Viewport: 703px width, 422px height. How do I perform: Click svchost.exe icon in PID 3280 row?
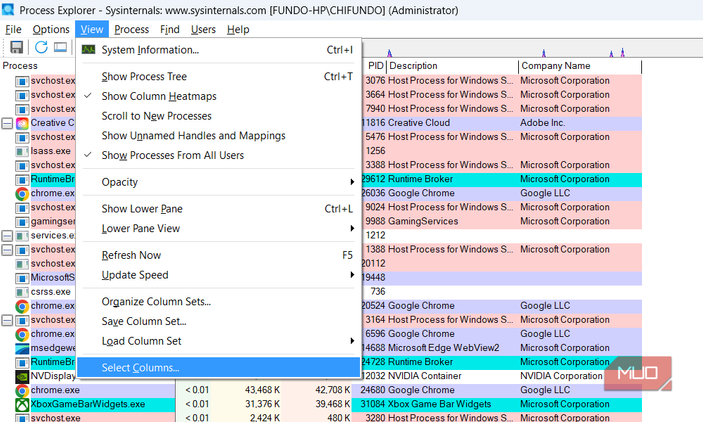(22, 418)
